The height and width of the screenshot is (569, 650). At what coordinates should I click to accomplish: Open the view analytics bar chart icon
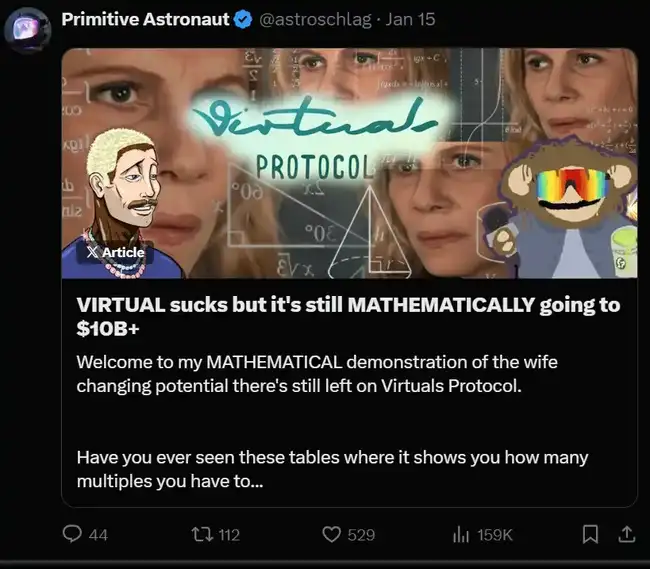coord(461,535)
